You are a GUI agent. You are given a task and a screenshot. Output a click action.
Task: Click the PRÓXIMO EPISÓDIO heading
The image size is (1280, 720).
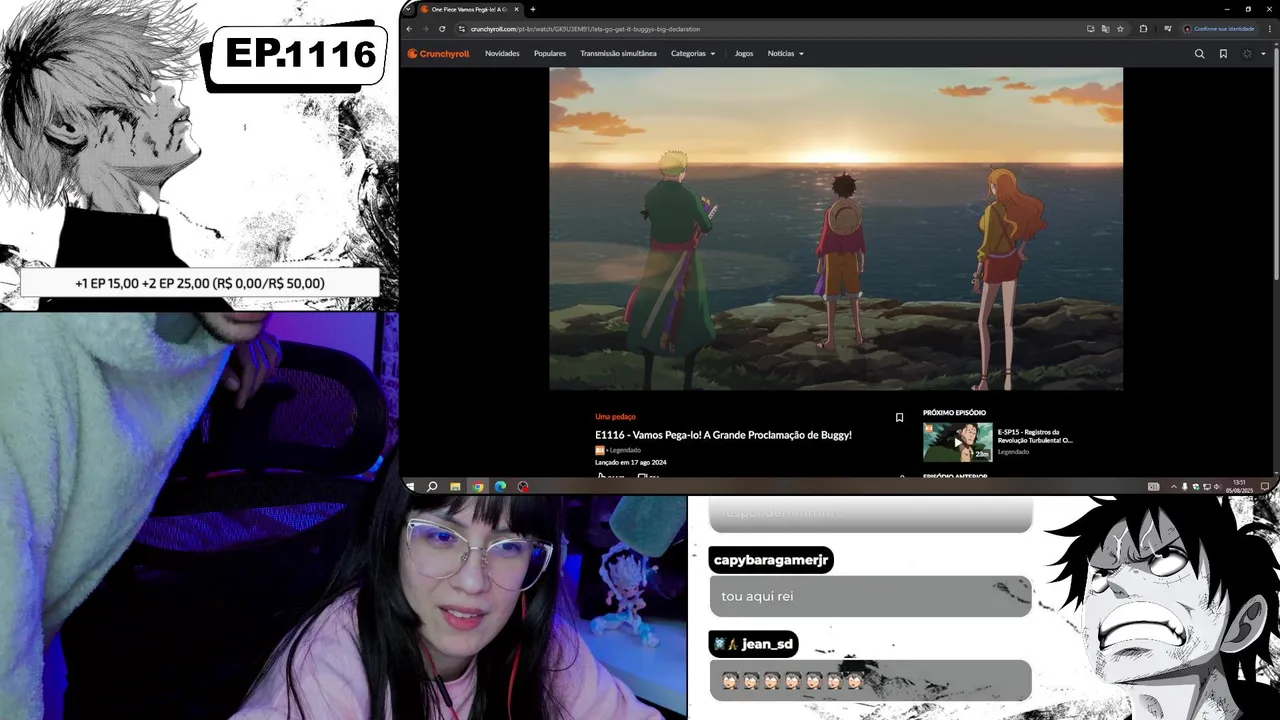tap(954, 412)
